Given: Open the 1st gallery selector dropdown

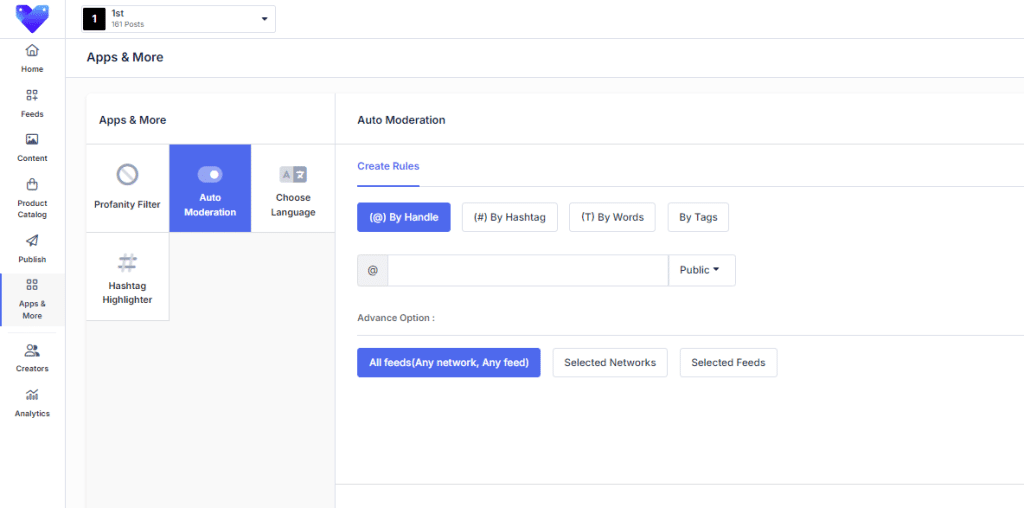Looking at the screenshot, I should click(178, 19).
